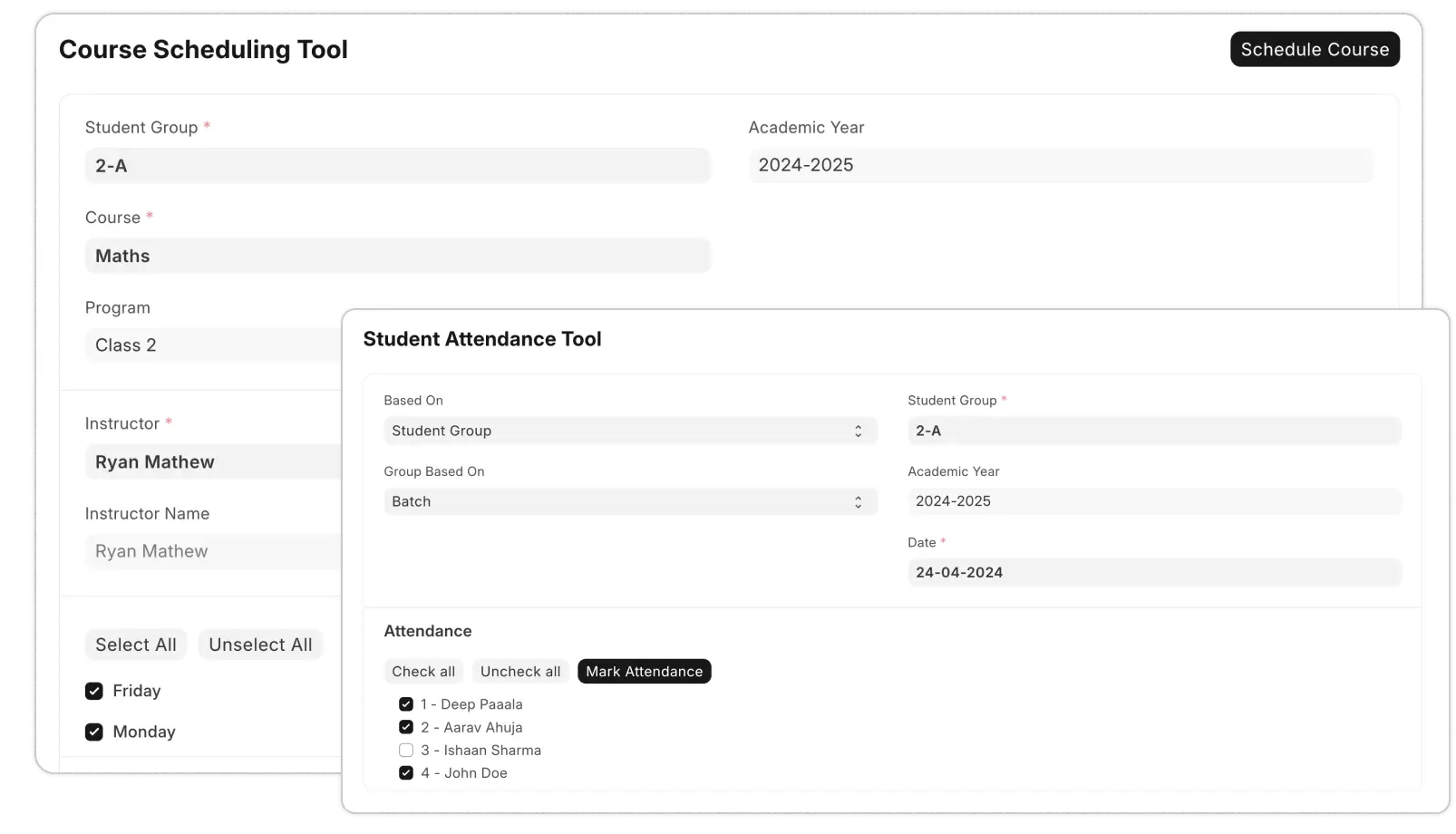Uncheck student 2 - Aarav Ahuja

coord(406,727)
